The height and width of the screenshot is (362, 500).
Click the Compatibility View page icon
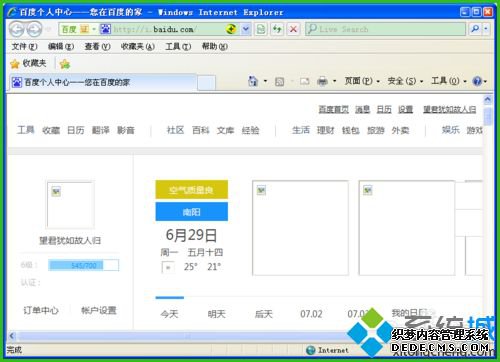[261, 29]
